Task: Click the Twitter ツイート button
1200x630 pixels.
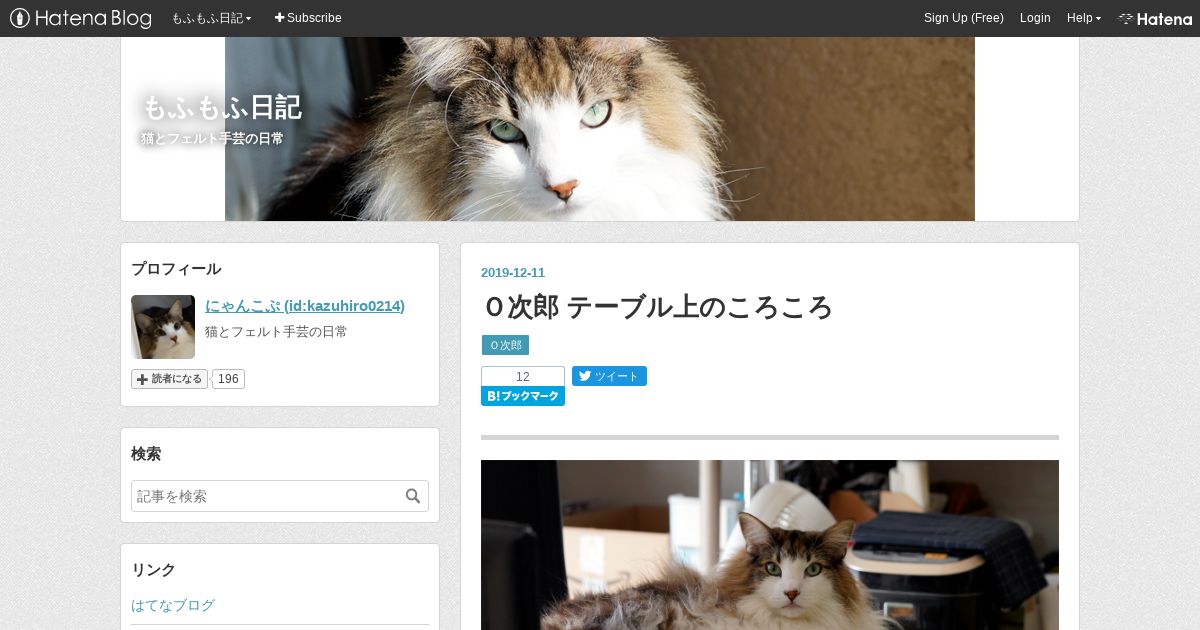Action: [609, 376]
